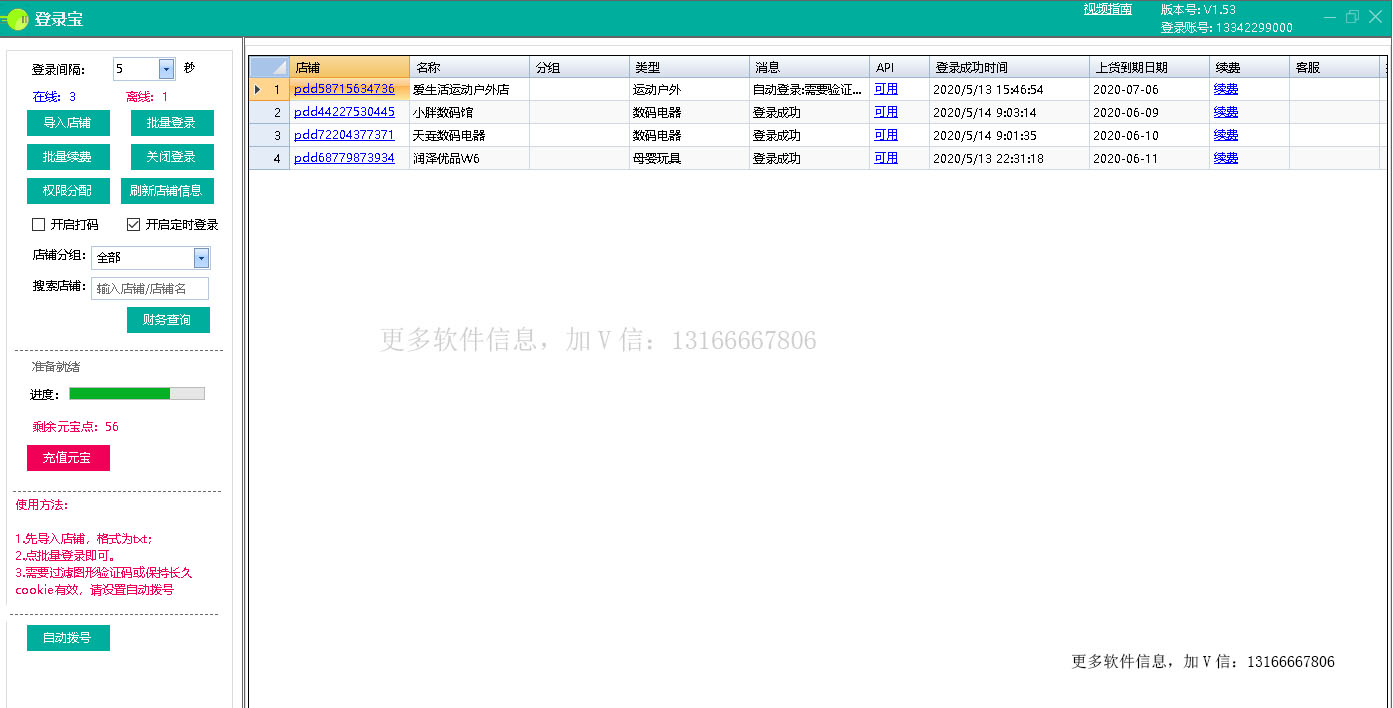Image resolution: width=1393 pixels, height=708 pixels.
Task: Click 续费 link for 2020-06-09 row
Action: click(x=1226, y=112)
